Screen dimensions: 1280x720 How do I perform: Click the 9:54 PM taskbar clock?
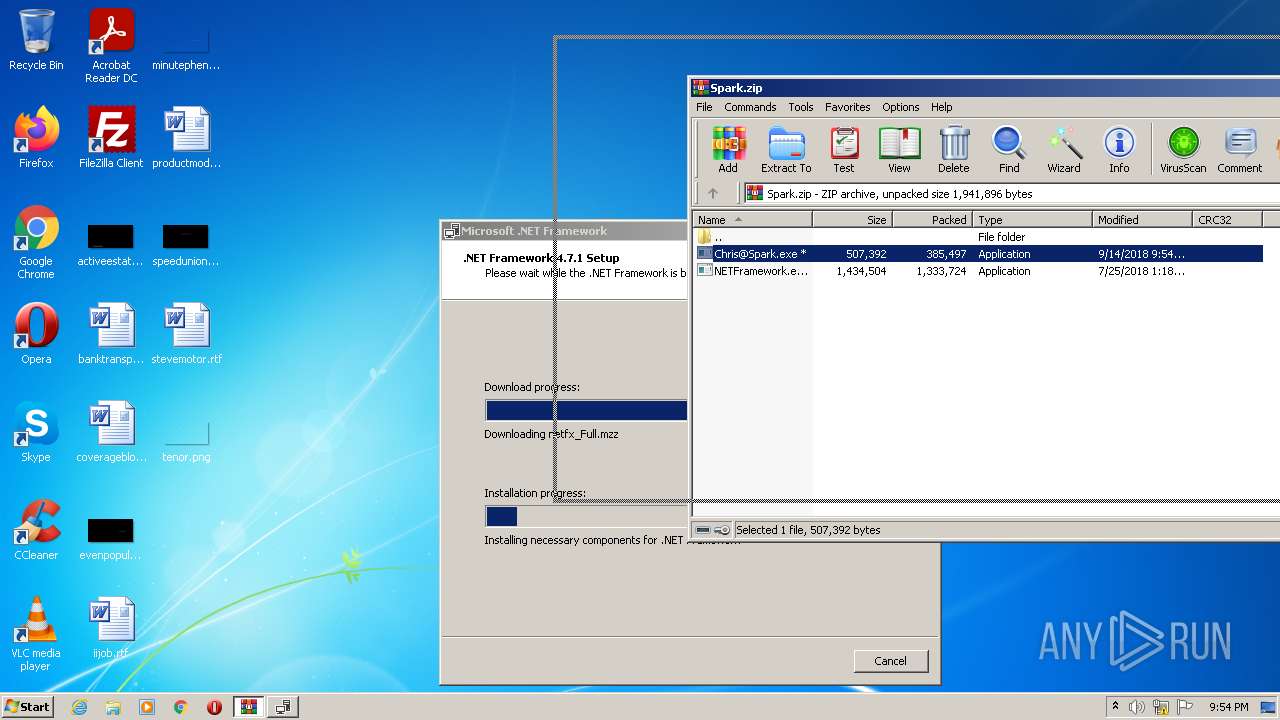[x=1228, y=707]
